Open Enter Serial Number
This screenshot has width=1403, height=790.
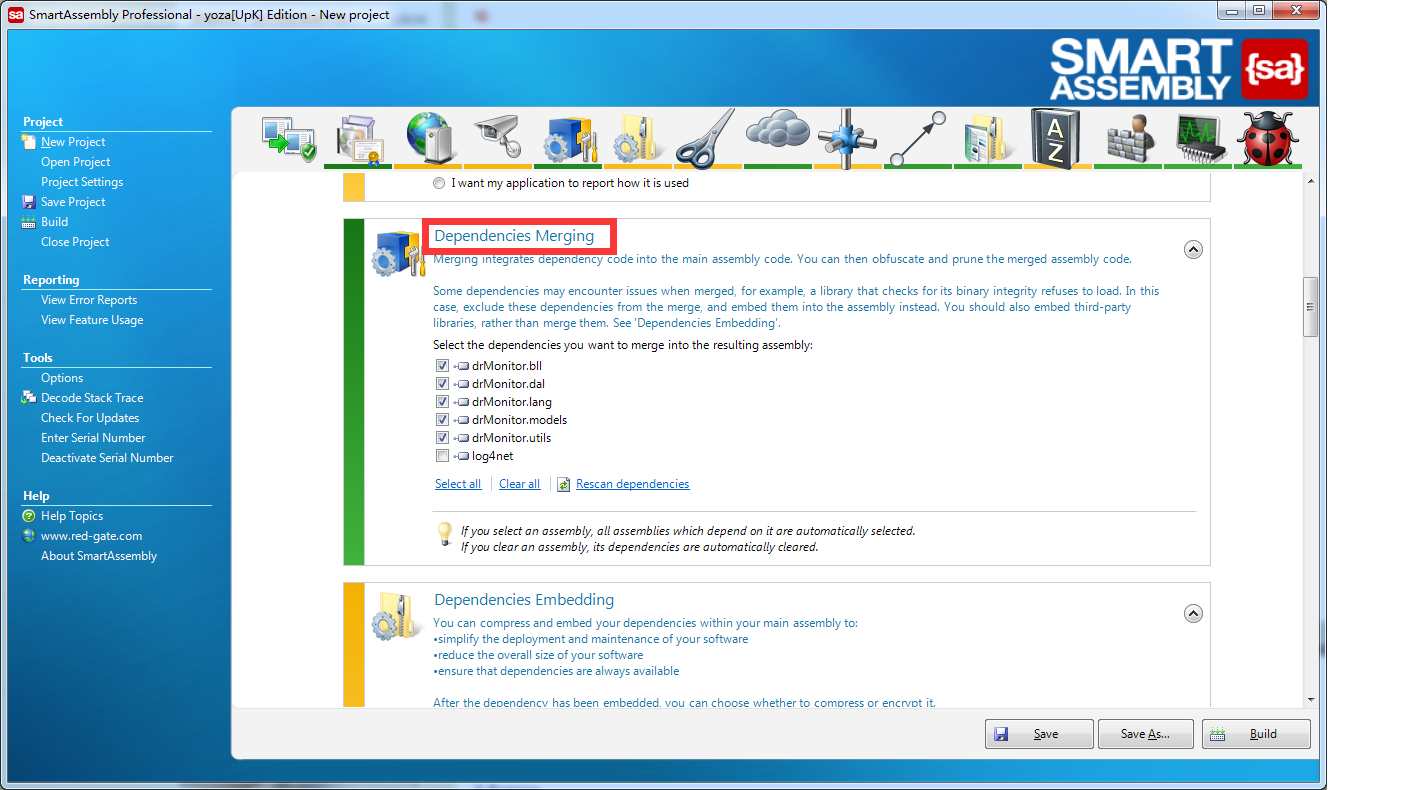[93, 438]
